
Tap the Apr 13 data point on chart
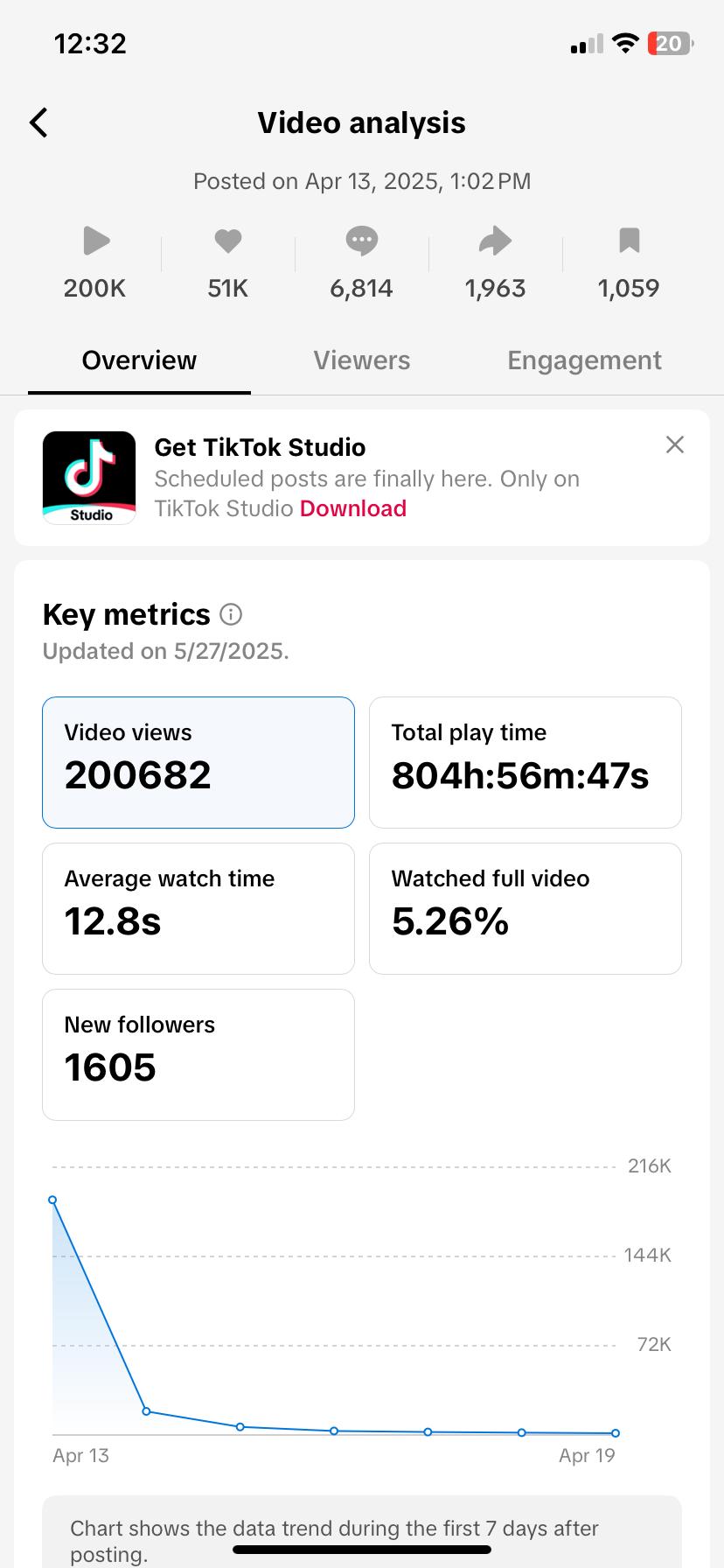click(x=52, y=1200)
